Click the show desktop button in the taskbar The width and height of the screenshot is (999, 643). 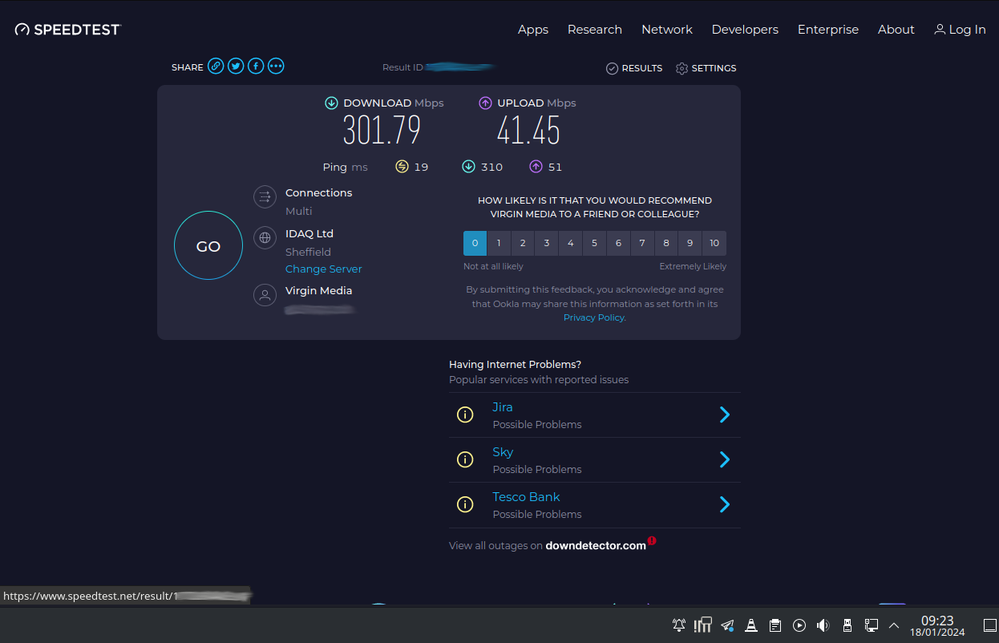click(x=990, y=625)
